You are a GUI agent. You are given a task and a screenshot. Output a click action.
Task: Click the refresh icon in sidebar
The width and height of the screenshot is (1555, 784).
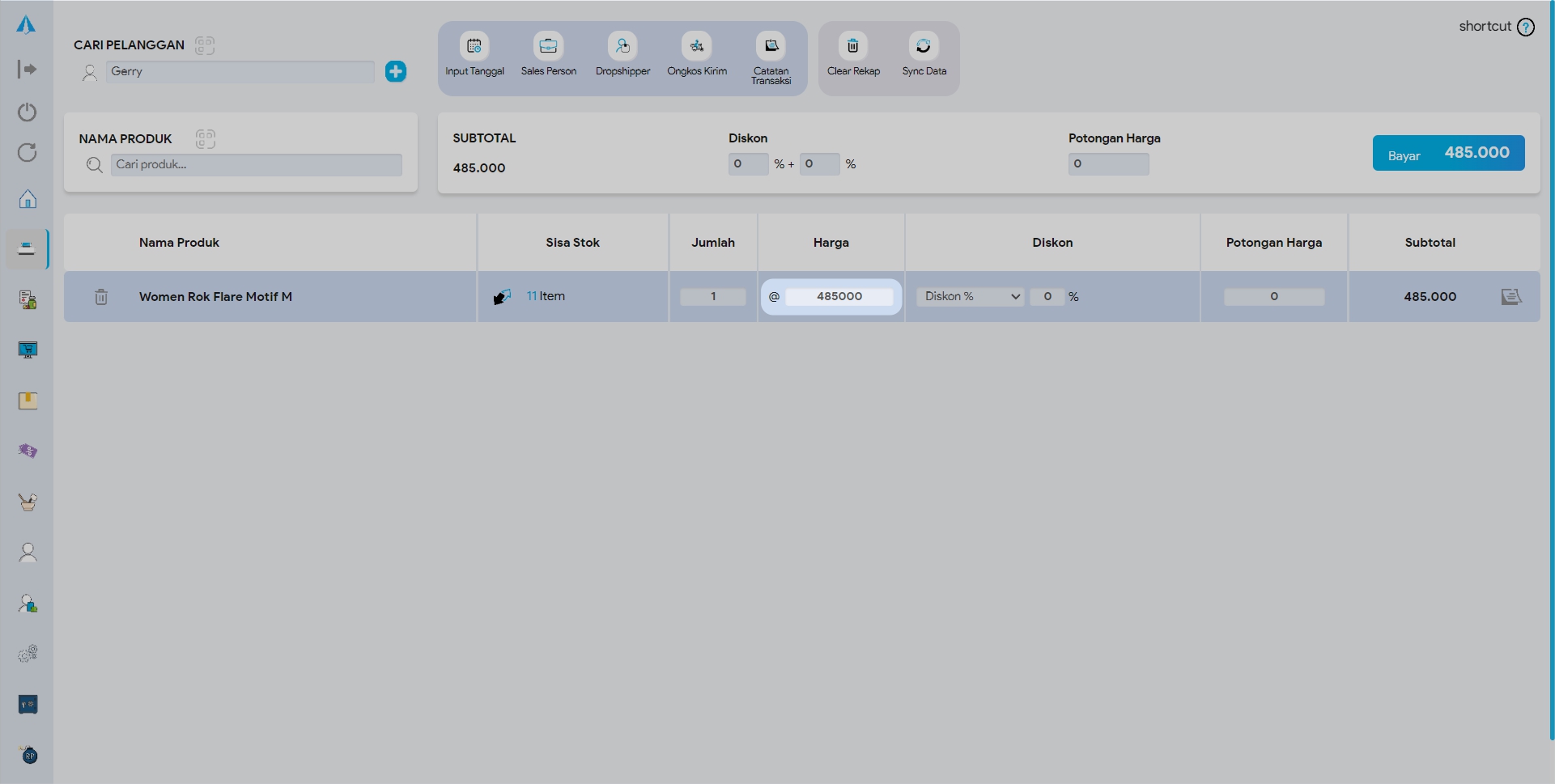28,153
